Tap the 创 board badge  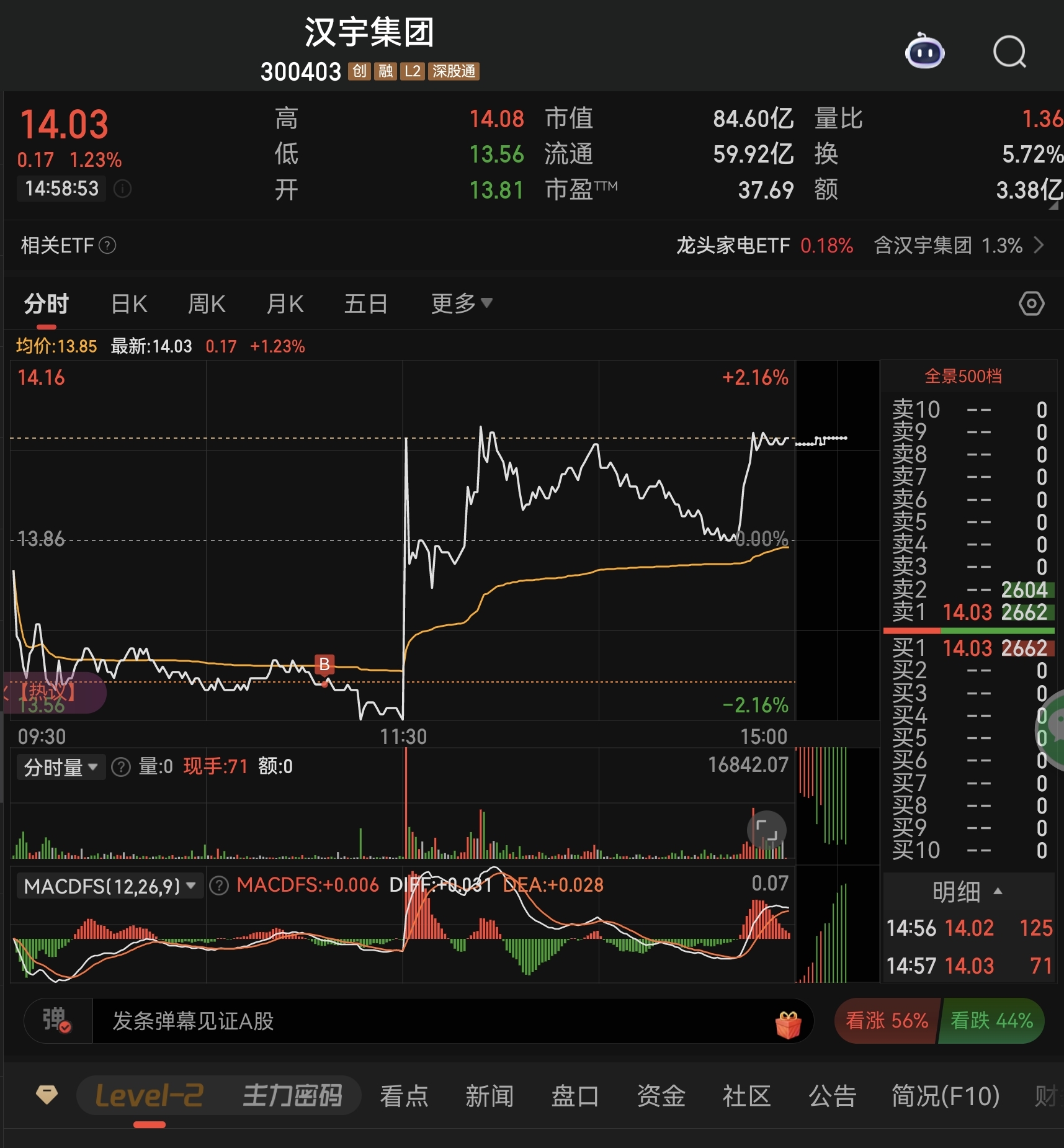[359, 71]
